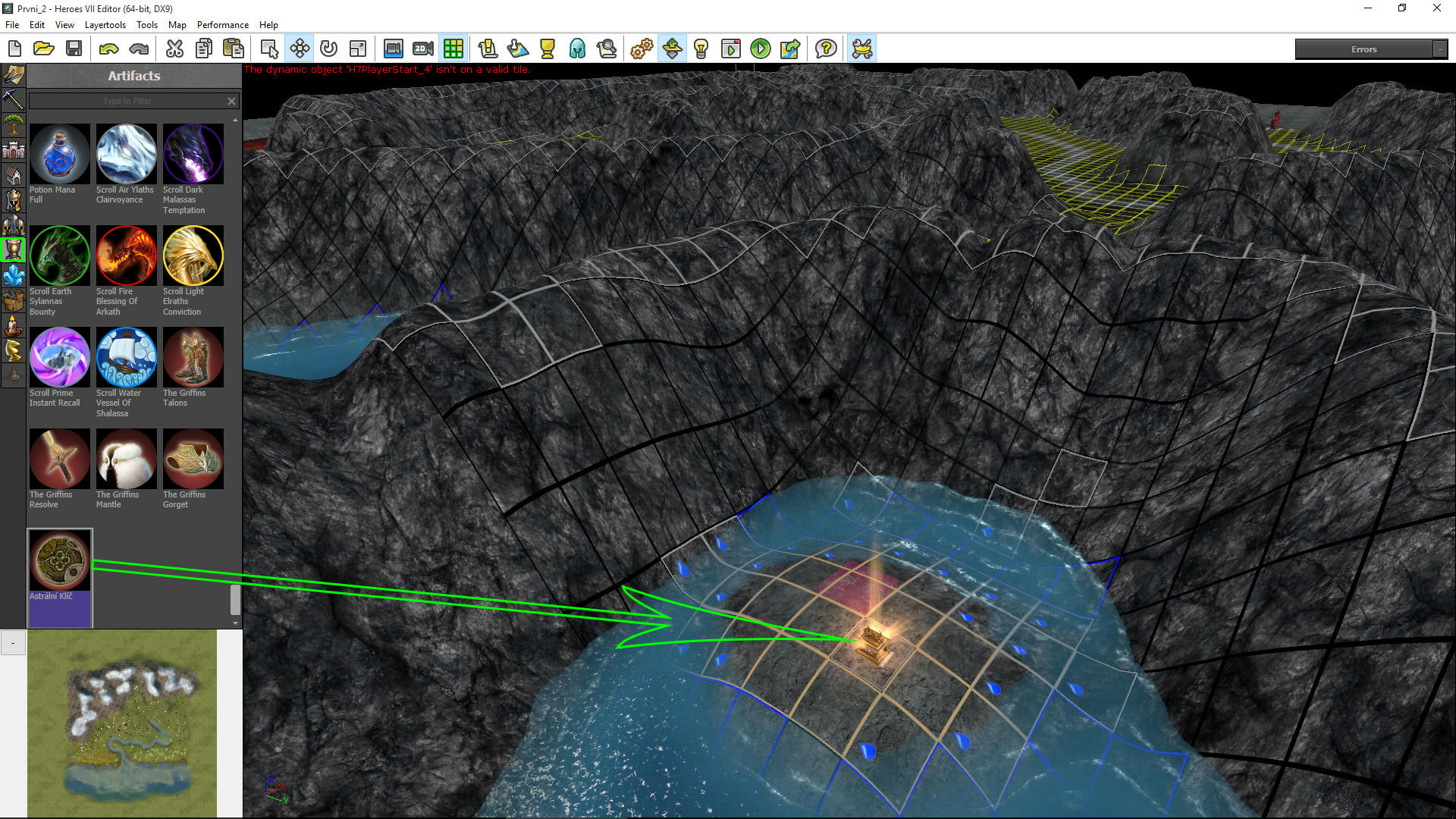The width and height of the screenshot is (1456, 819).
Task: Select the small house buildings category
Action: click(14, 175)
